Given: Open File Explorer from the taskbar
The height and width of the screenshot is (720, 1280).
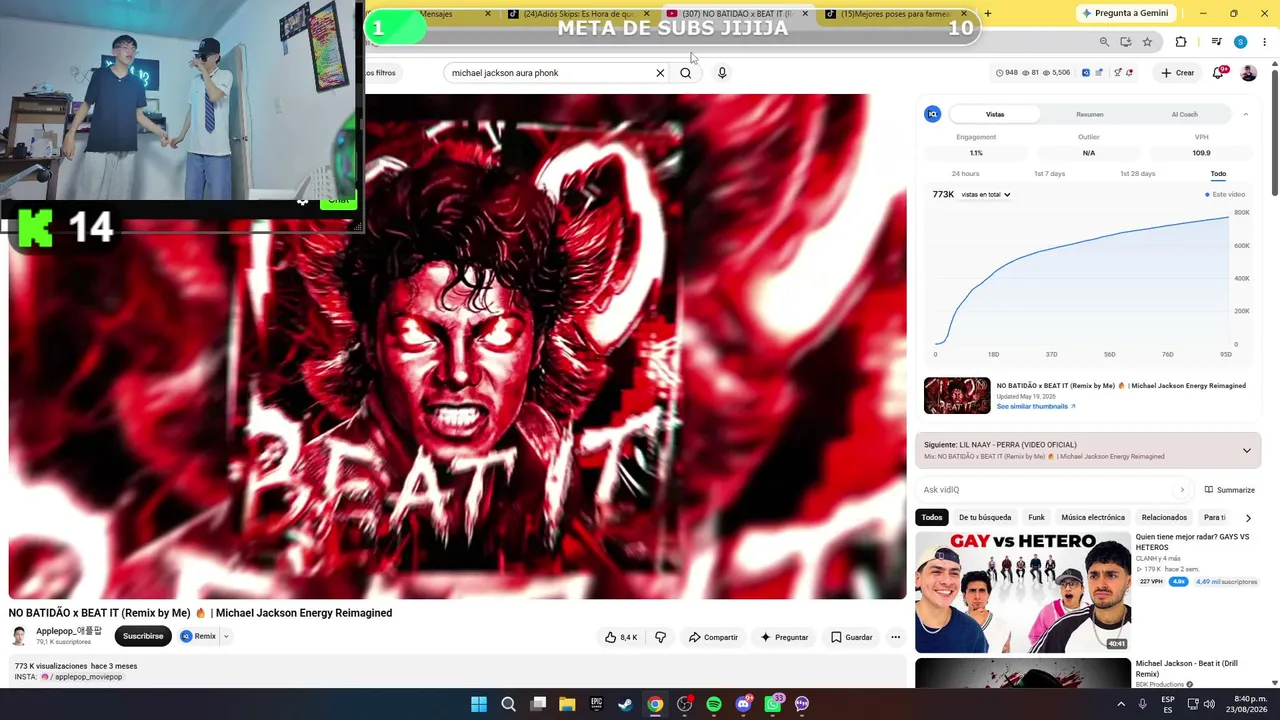Looking at the screenshot, I should point(567,704).
